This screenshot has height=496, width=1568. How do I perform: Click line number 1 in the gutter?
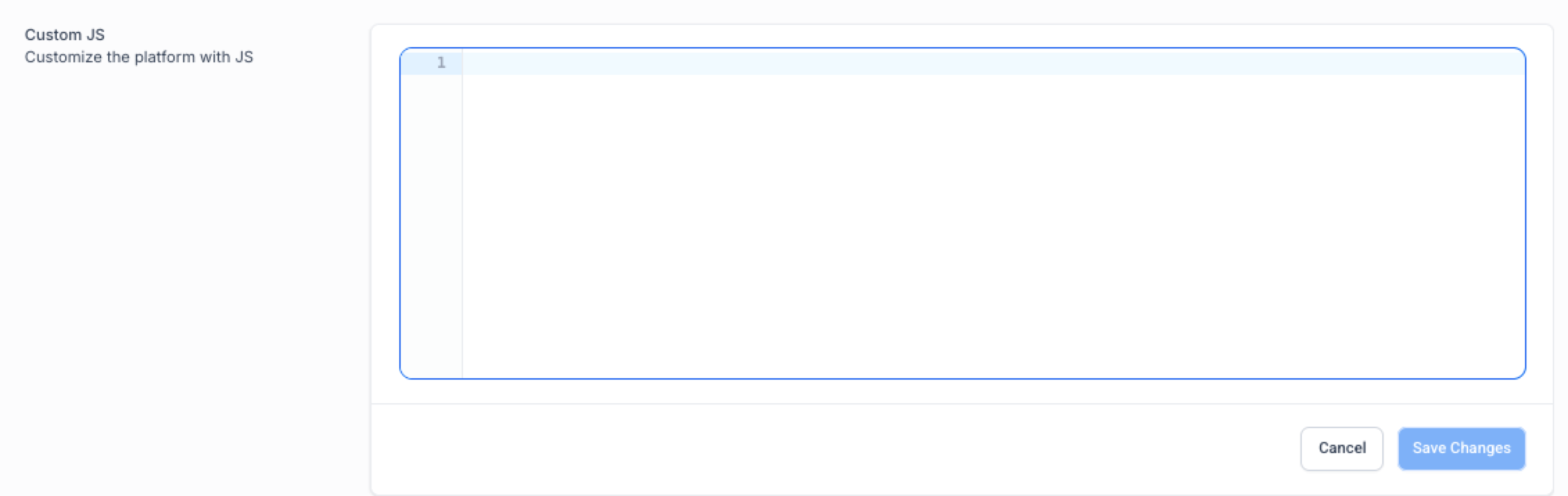click(441, 63)
